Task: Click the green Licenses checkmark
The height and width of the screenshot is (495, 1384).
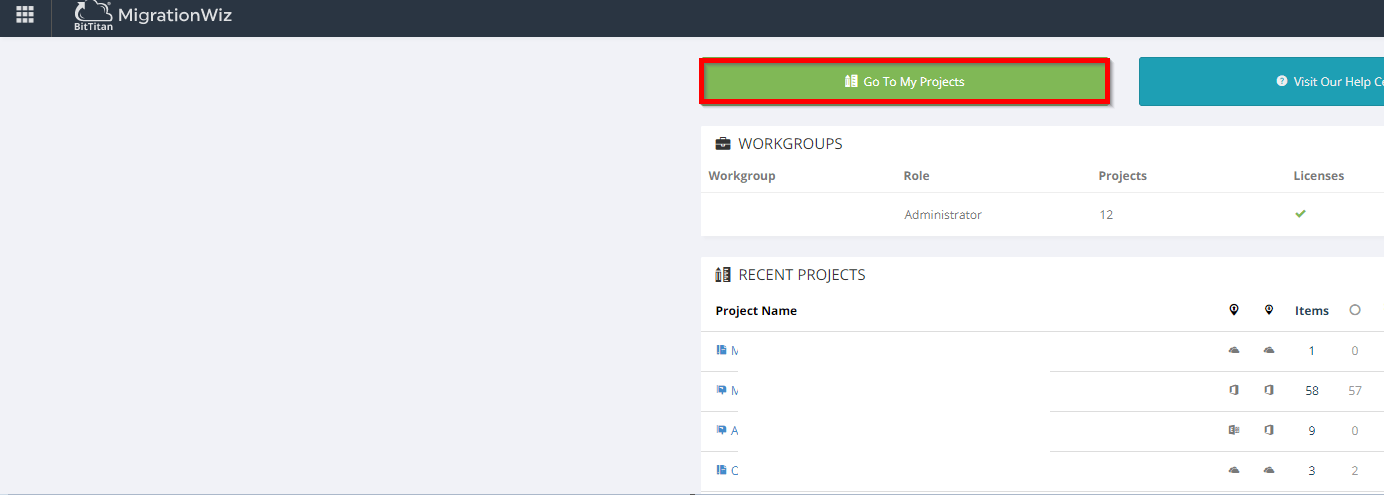Action: click(x=1300, y=214)
